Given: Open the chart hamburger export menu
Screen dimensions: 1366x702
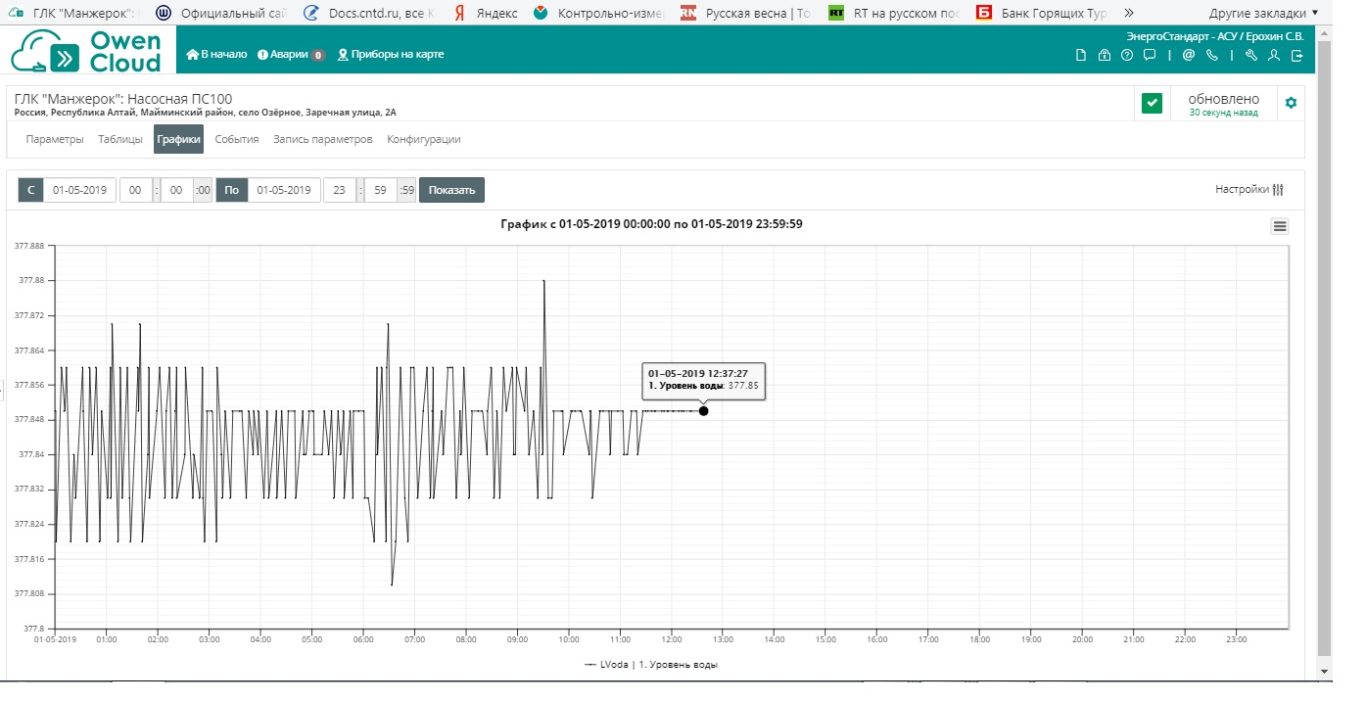Looking at the screenshot, I should 1279,227.
